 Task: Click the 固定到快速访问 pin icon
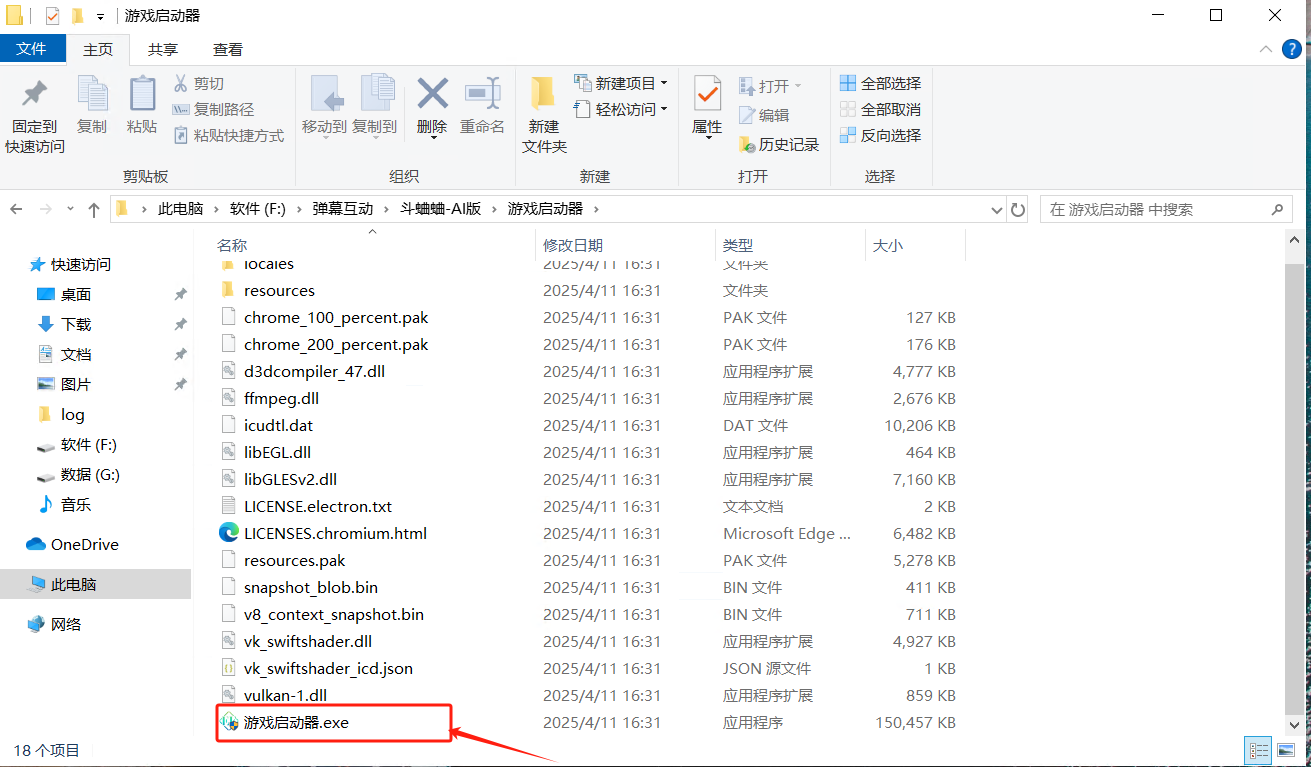(35, 96)
